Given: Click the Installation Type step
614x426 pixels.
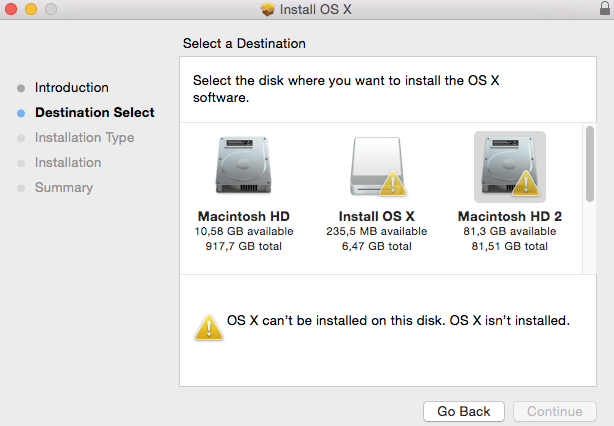Looking at the screenshot, I should pyautogui.click(x=84, y=138).
